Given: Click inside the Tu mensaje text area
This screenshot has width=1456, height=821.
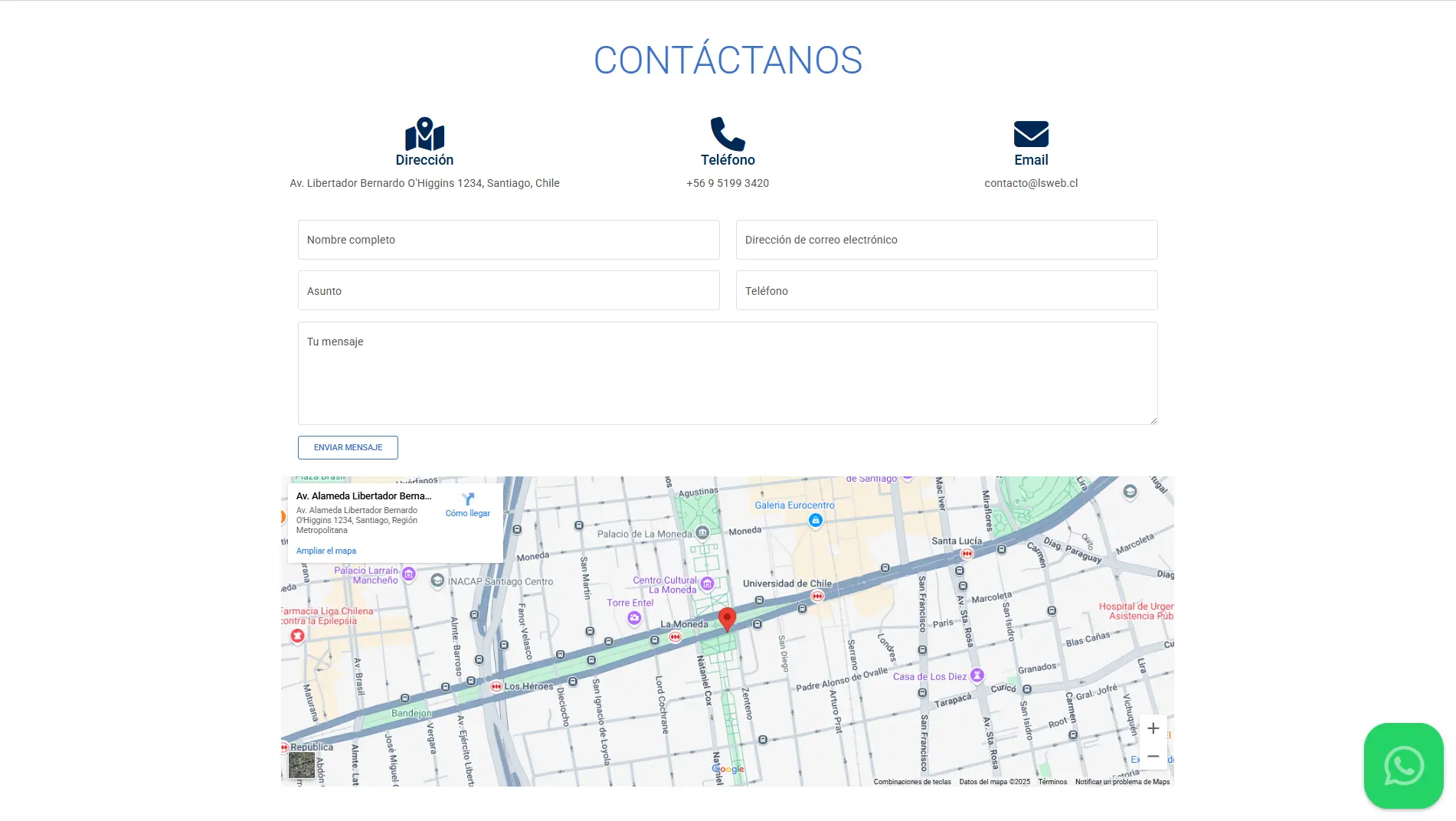Looking at the screenshot, I should pyautogui.click(x=727, y=373).
